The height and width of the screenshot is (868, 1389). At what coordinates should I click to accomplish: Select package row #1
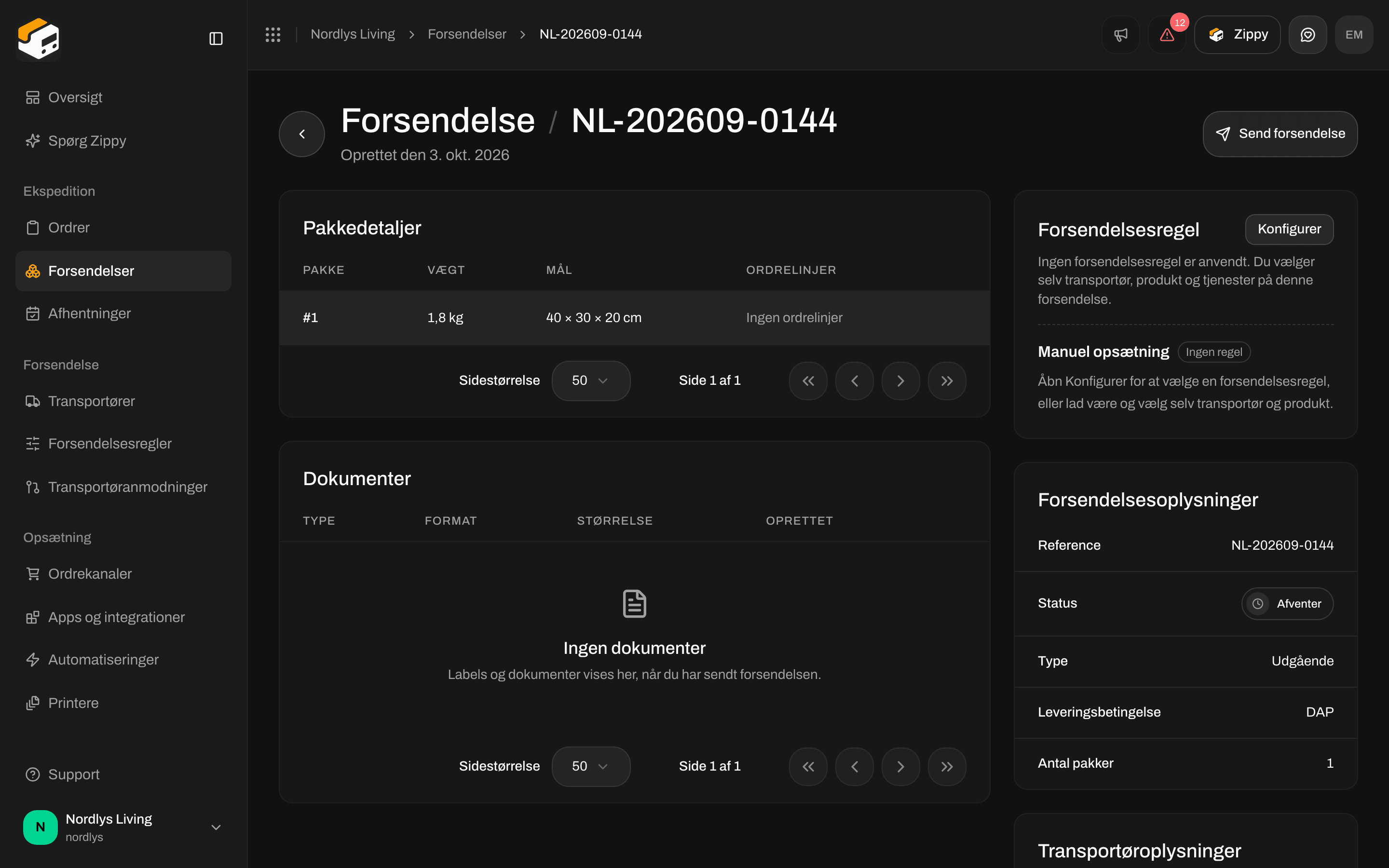[x=634, y=317]
